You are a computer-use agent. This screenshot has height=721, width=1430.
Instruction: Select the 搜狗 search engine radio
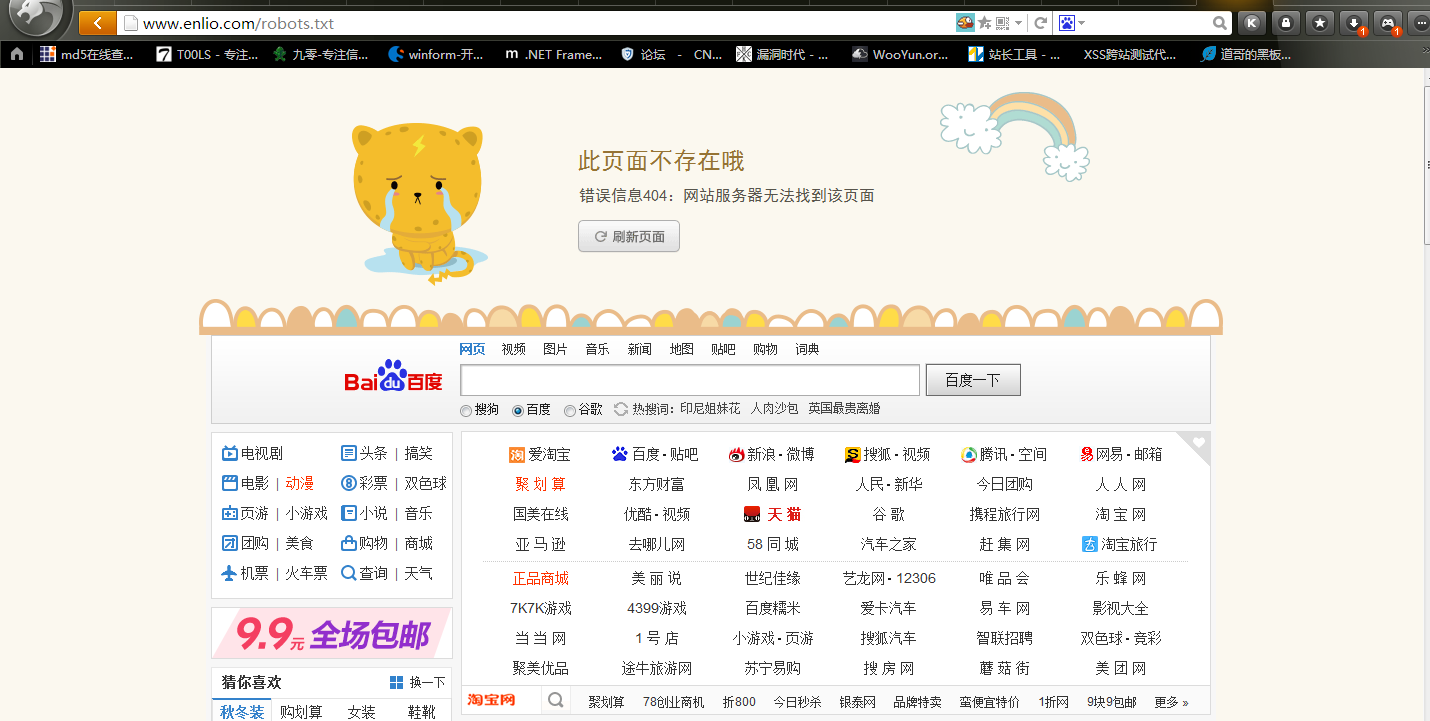pyautogui.click(x=466, y=410)
